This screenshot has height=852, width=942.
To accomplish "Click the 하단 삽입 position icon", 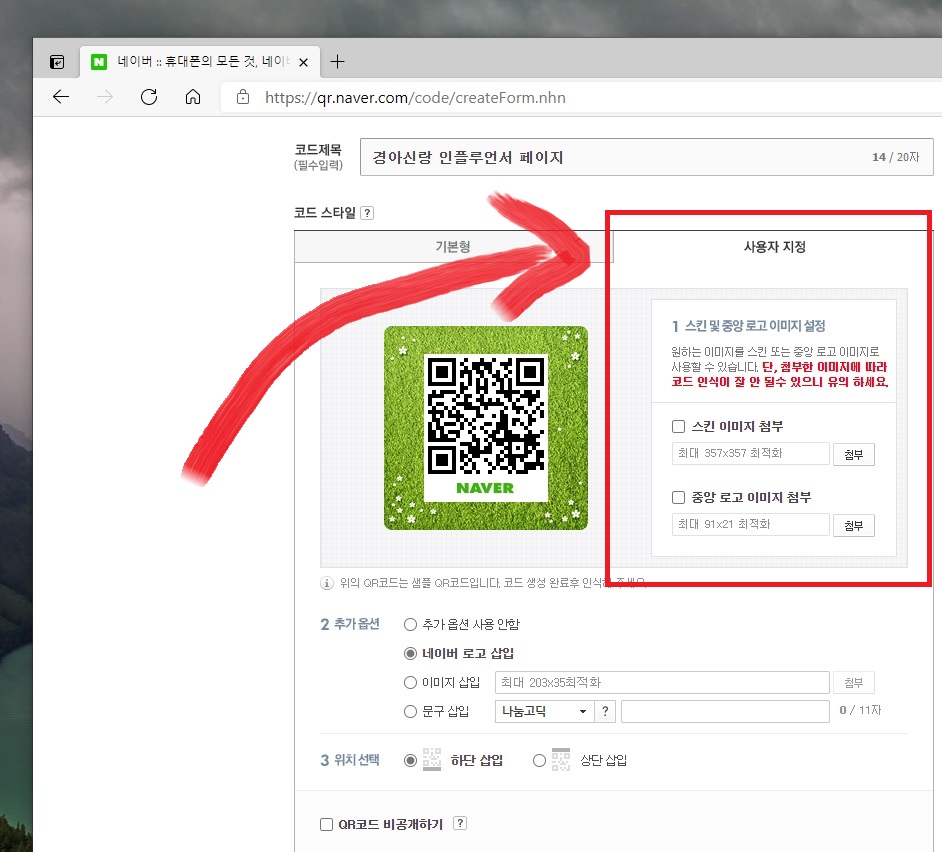I will 432,759.
